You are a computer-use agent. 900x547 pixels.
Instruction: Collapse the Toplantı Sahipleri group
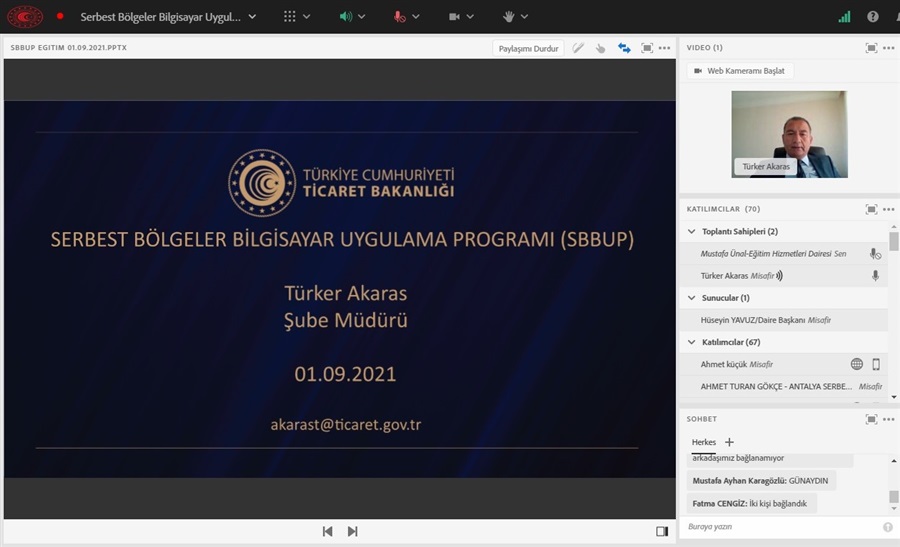click(692, 231)
